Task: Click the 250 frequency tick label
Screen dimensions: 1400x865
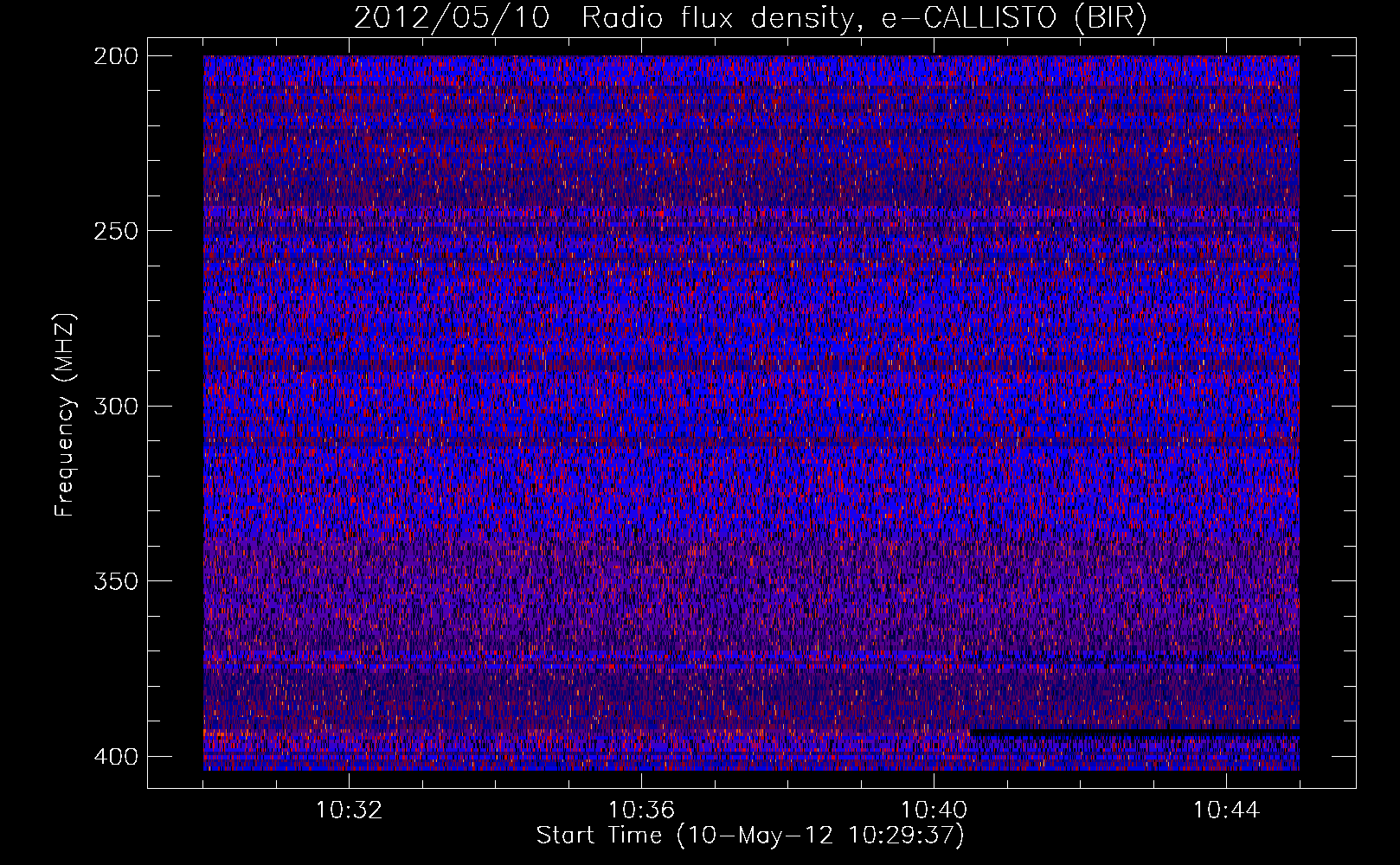Action: 115,231
